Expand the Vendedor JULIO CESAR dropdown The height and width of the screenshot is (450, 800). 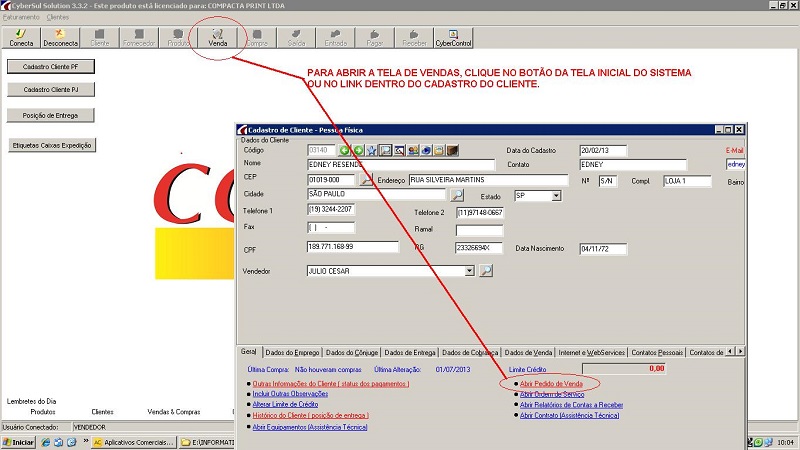pos(469,271)
